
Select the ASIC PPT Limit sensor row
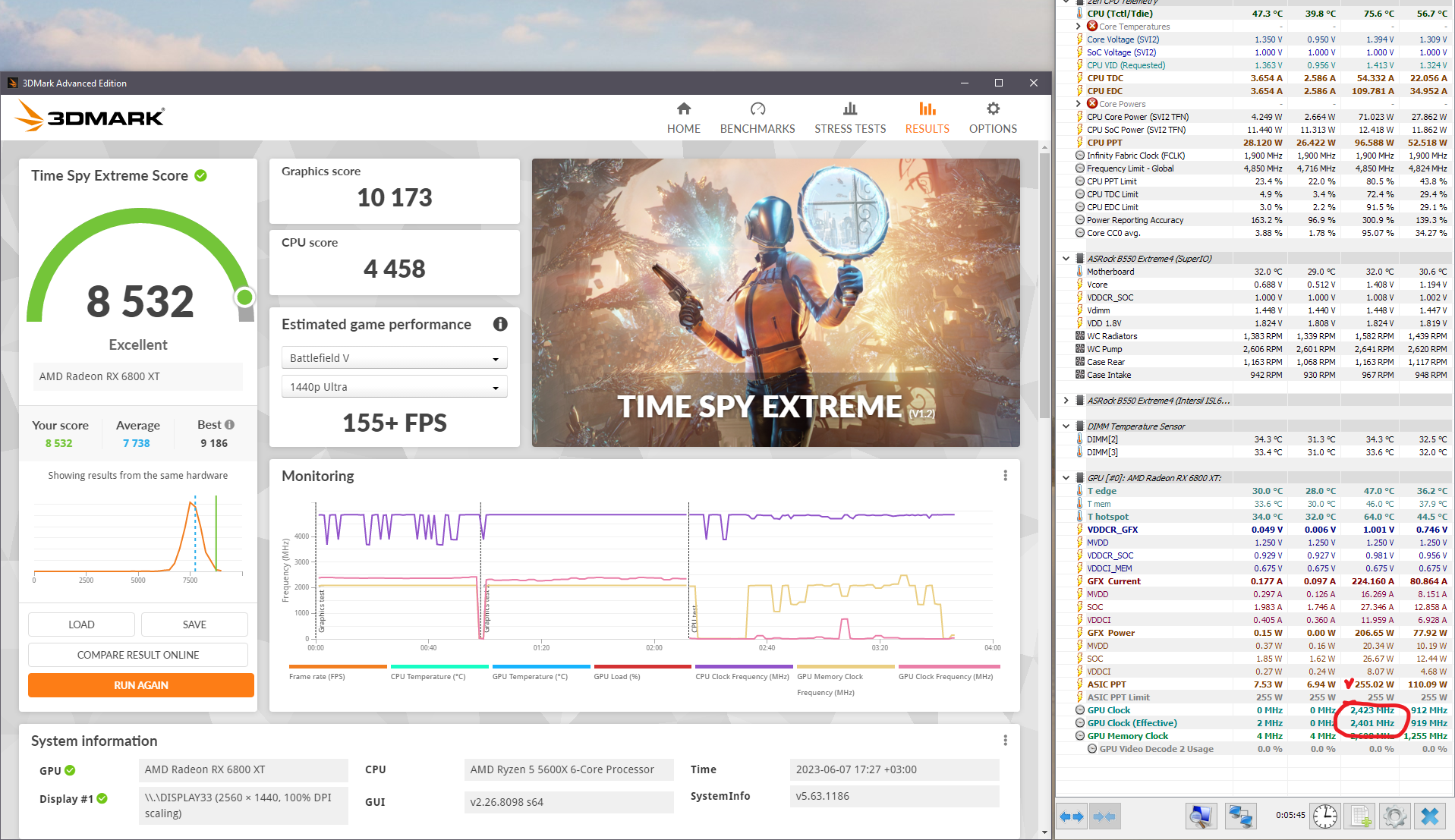coord(1255,697)
